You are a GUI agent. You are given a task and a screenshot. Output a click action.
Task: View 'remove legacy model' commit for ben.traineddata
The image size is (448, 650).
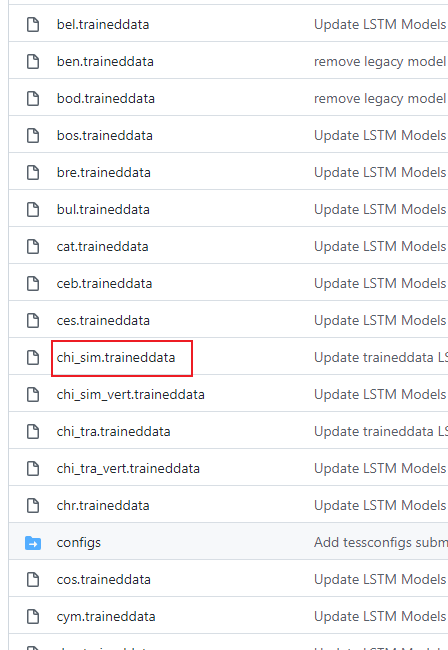(380, 61)
